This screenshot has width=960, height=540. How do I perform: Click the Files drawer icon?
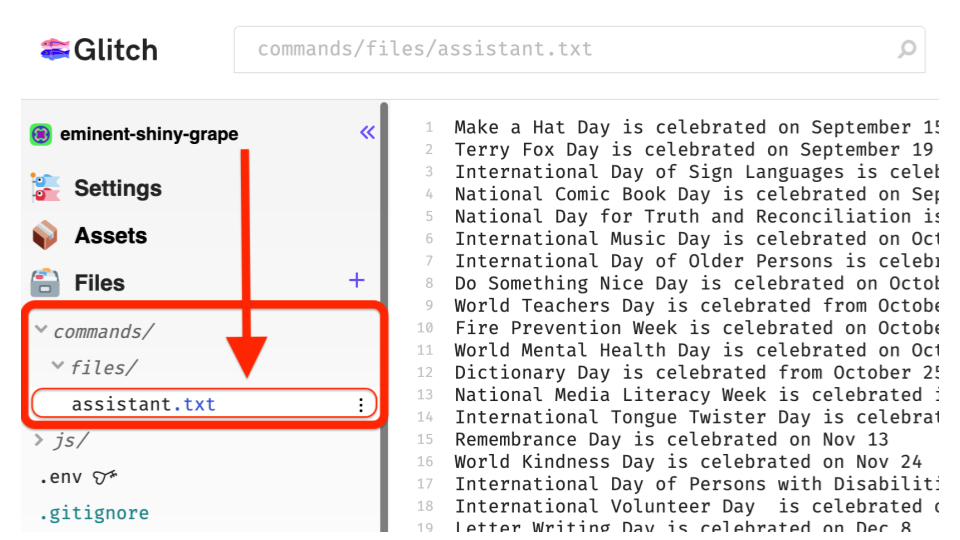45,283
